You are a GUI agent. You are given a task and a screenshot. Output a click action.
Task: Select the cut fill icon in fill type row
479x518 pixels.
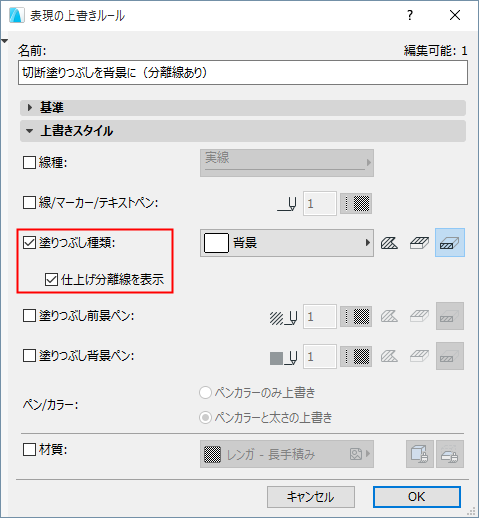(x=389, y=243)
